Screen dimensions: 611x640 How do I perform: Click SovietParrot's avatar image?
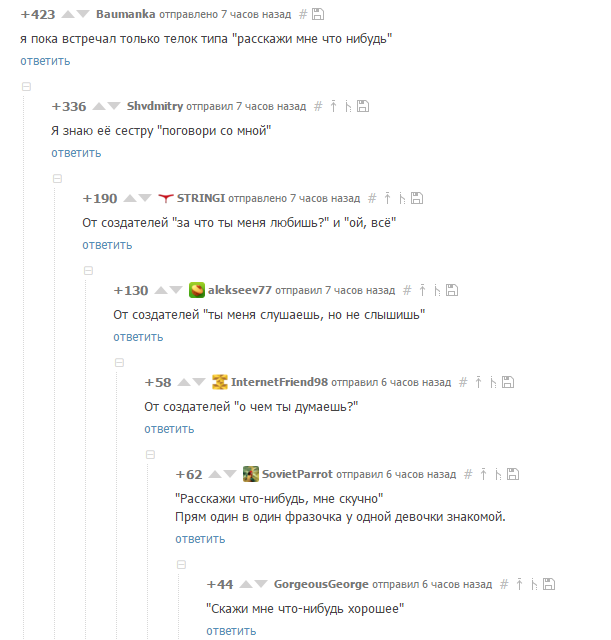coord(251,474)
